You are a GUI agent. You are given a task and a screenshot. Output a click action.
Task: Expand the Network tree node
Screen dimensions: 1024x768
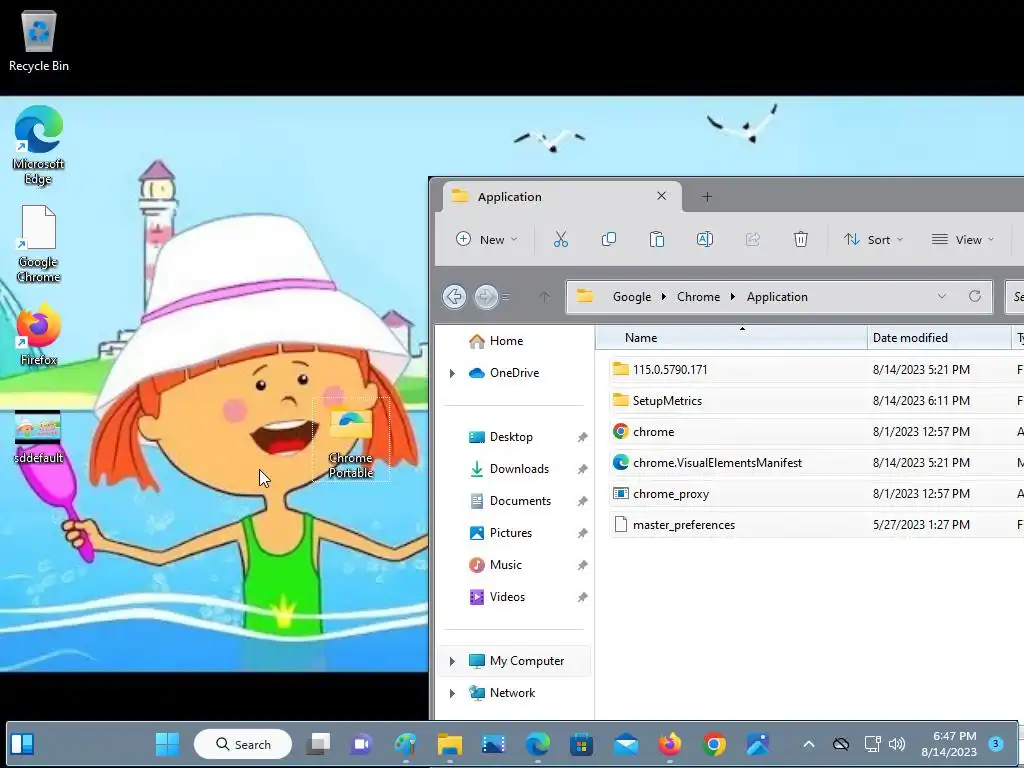pos(452,693)
